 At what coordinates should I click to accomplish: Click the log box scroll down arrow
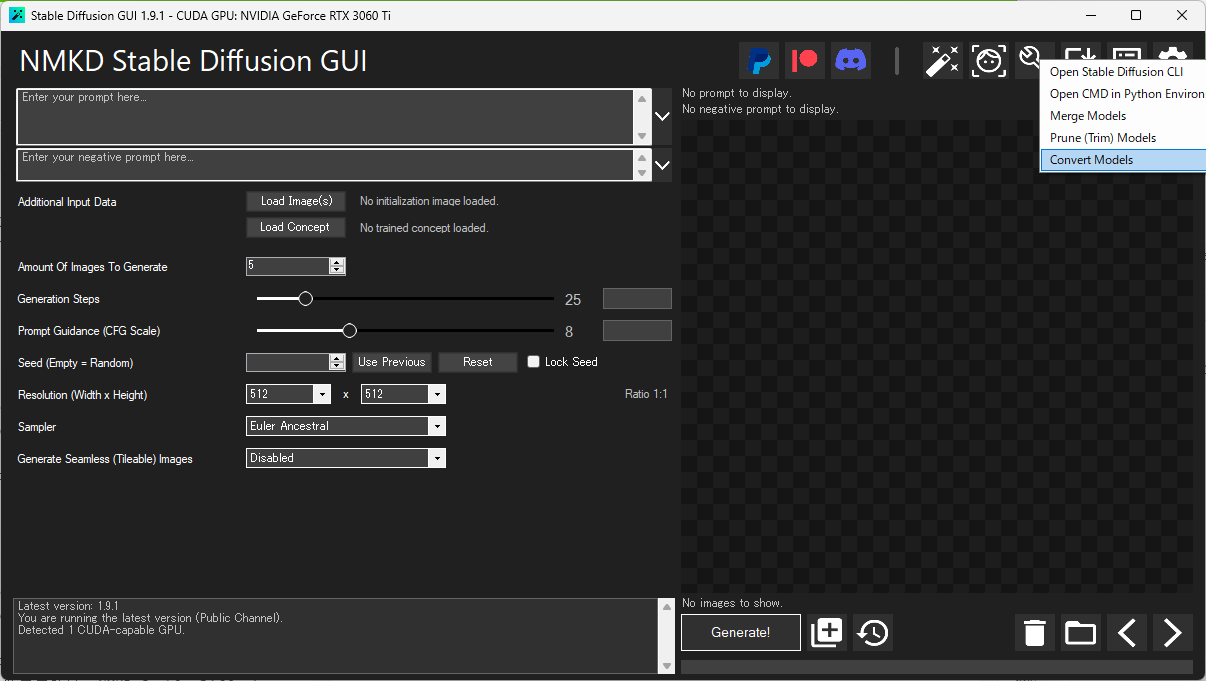point(667,666)
